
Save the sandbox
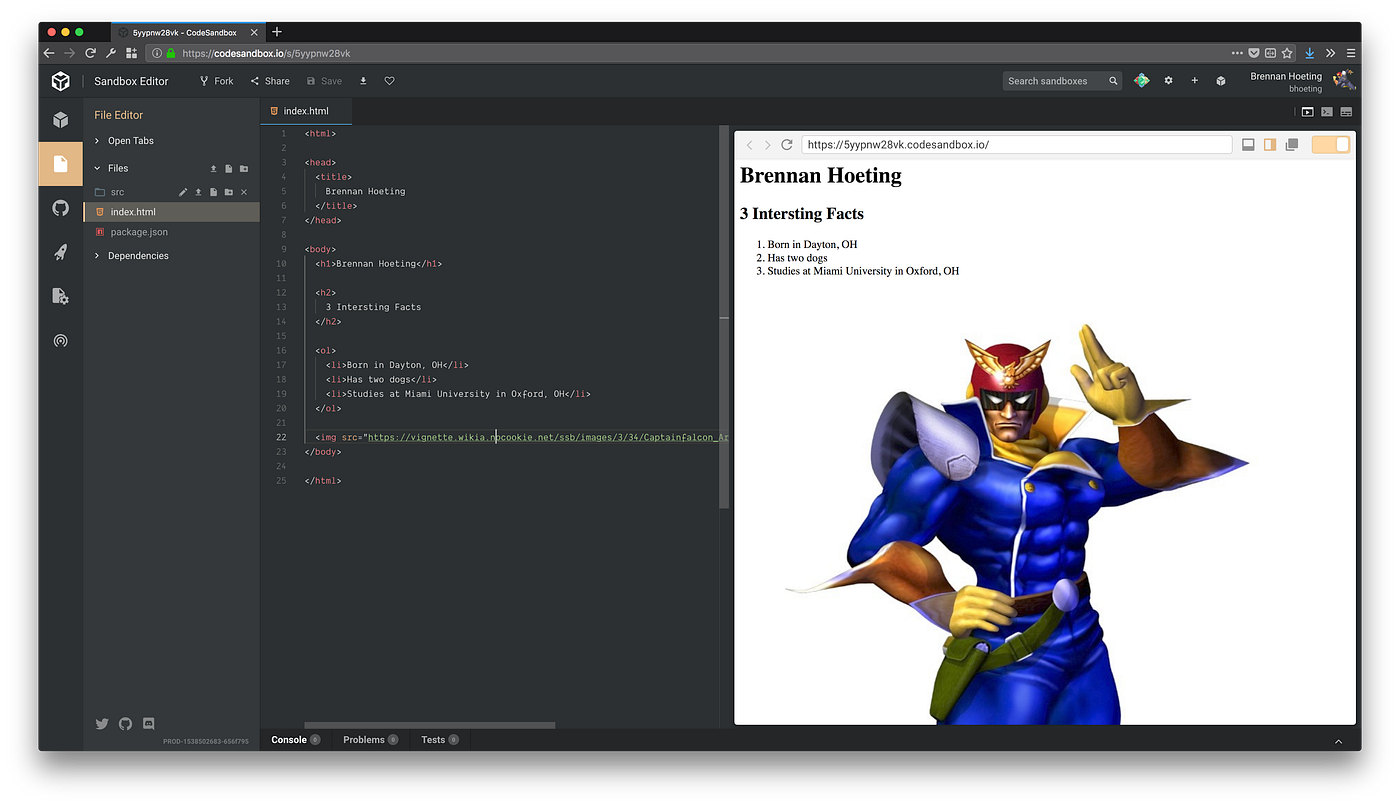pos(324,80)
